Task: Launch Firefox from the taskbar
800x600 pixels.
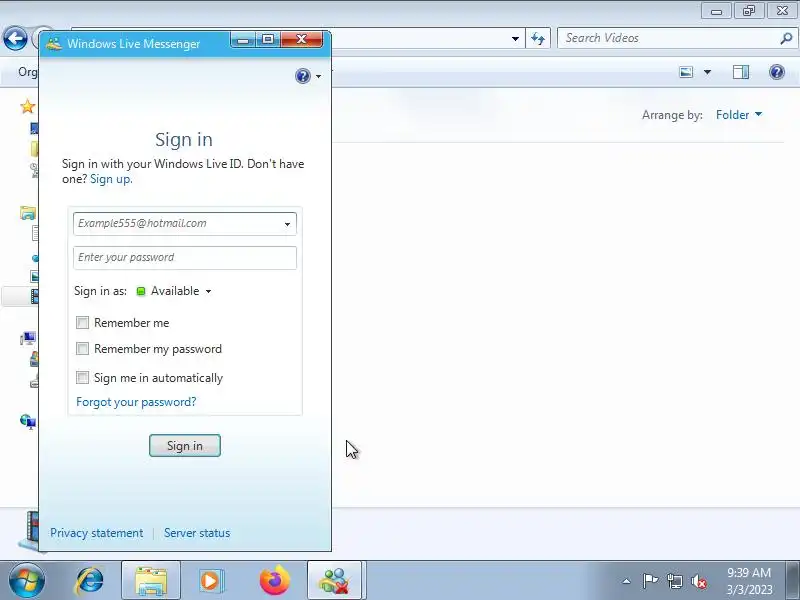Action: [x=274, y=581]
